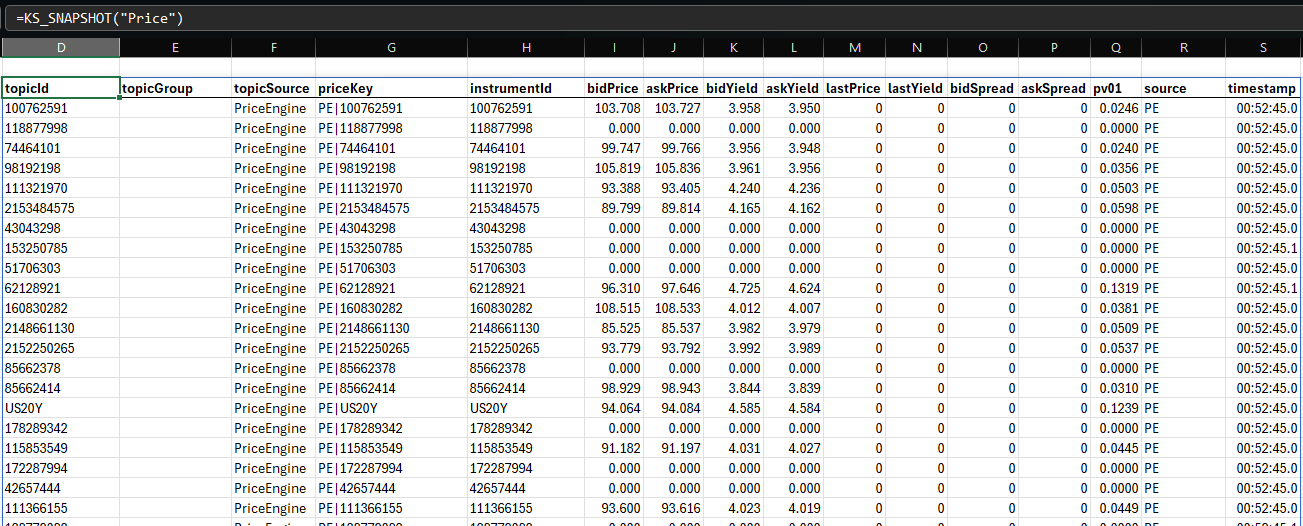
Task: Click the bidYield value 4.725
Action: click(x=733, y=288)
